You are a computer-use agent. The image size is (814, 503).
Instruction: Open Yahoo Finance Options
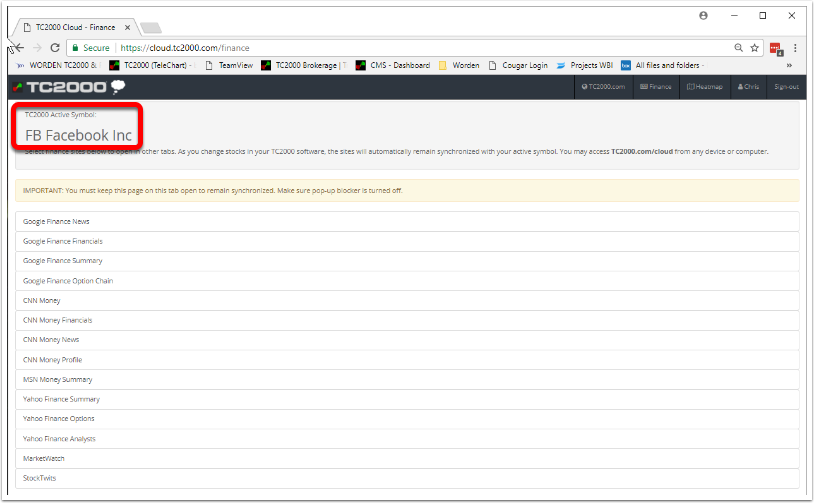[407, 419]
